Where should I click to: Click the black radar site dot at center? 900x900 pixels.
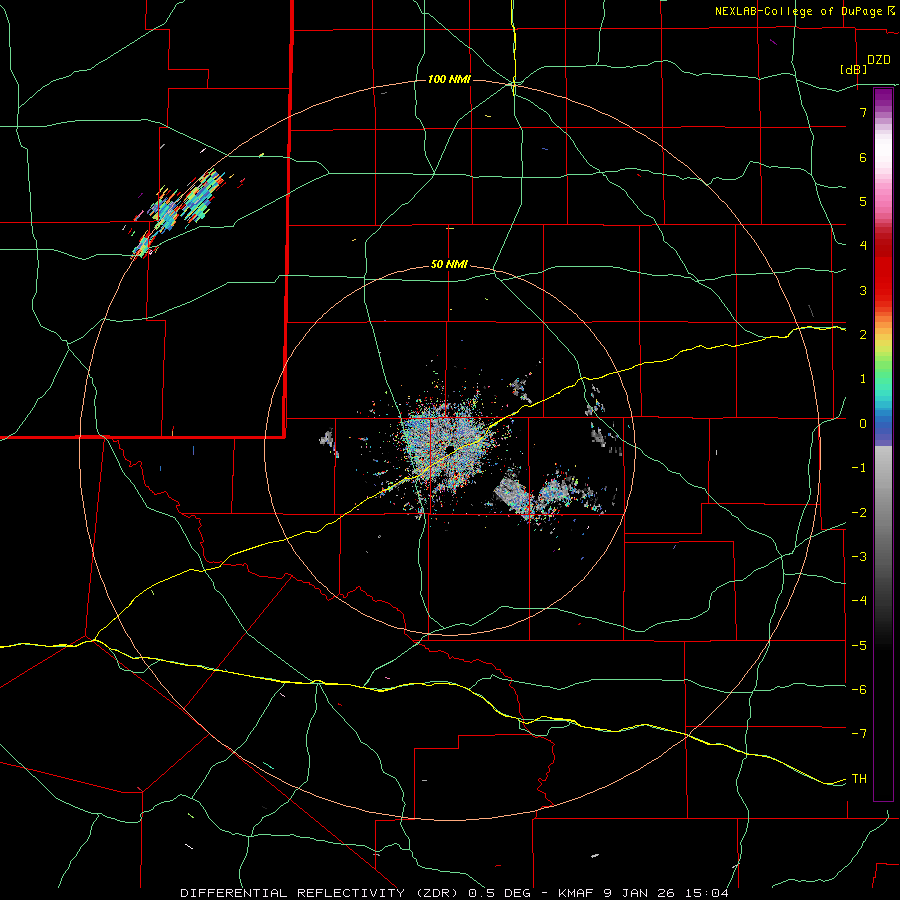click(x=449, y=449)
